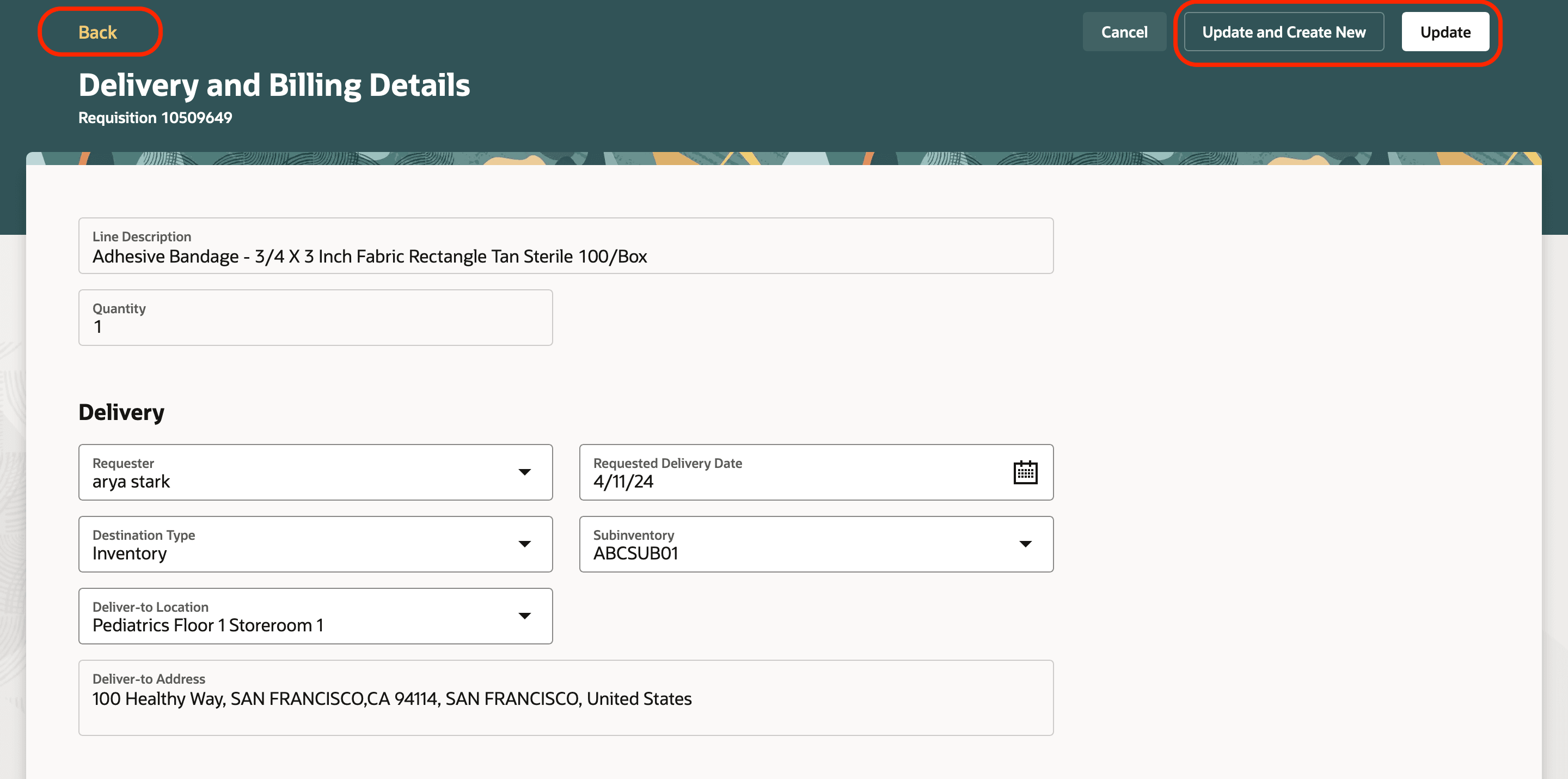Viewport: 1568px width, 779px height.
Task: Click the 'arya stark' requester value
Action: (x=131, y=482)
